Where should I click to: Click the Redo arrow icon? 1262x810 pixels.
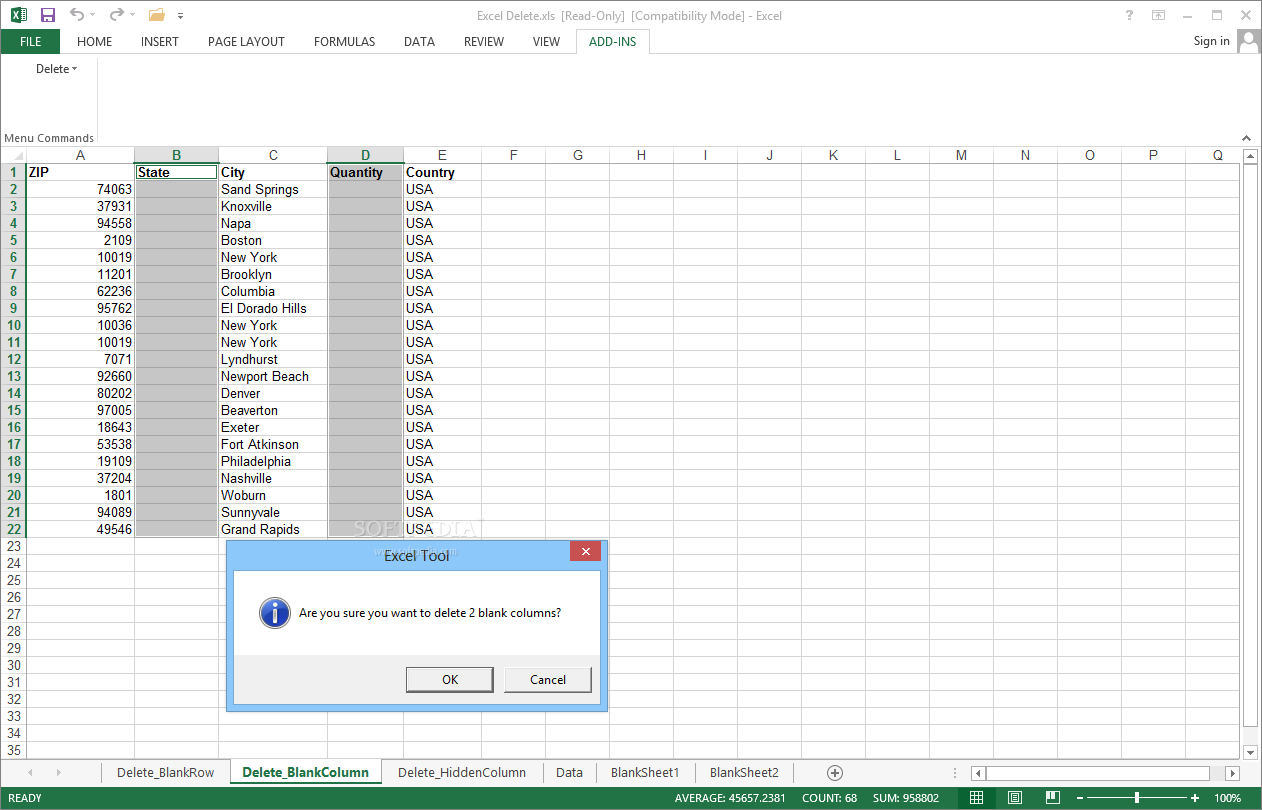116,15
